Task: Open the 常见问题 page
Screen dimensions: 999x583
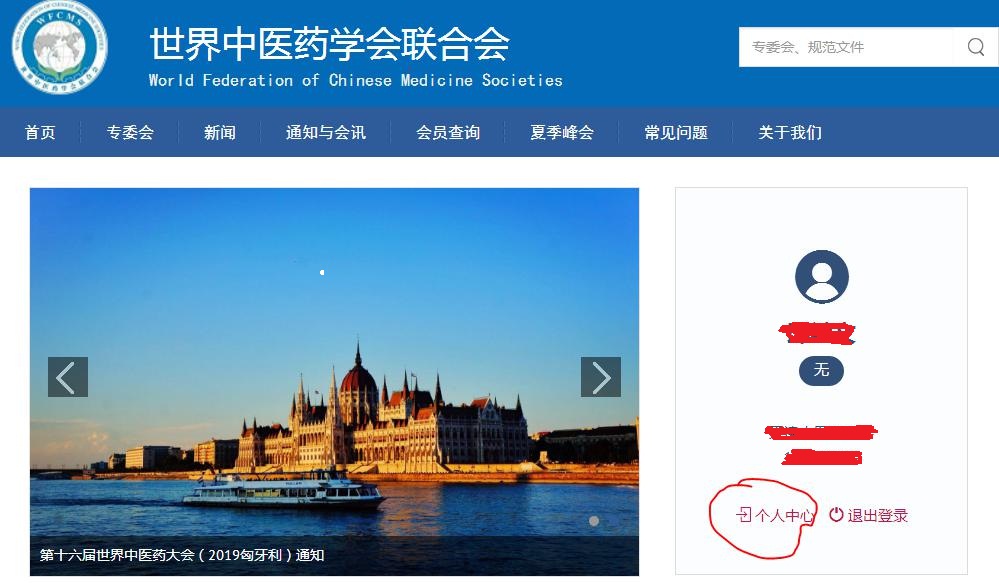Action: coord(676,133)
